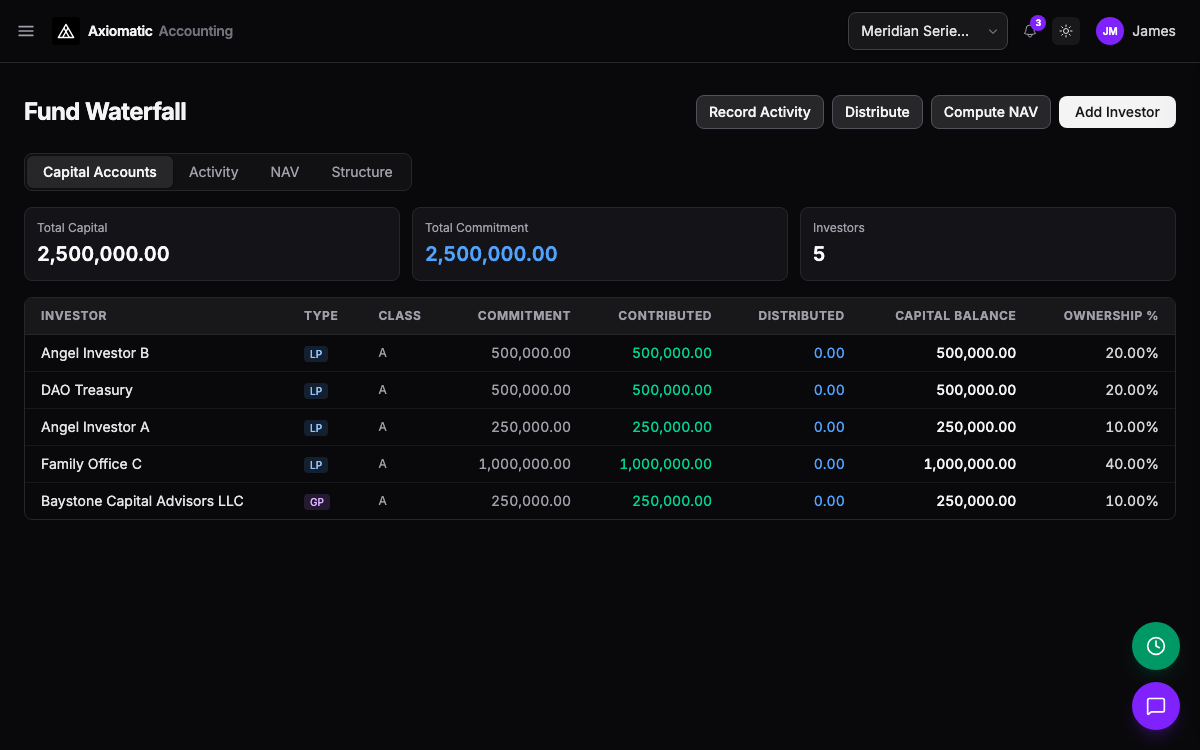This screenshot has height=750, width=1200.
Task: Select Baystone Capital Advisors LLC row name
Action: (142, 501)
